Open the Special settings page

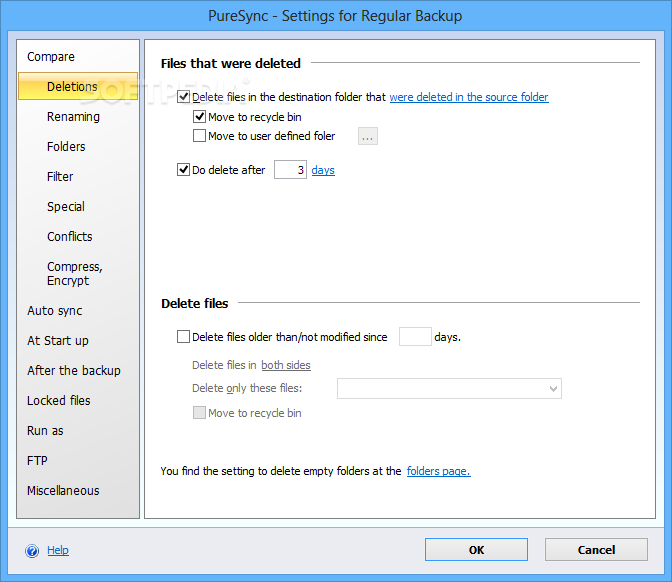tap(66, 207)
